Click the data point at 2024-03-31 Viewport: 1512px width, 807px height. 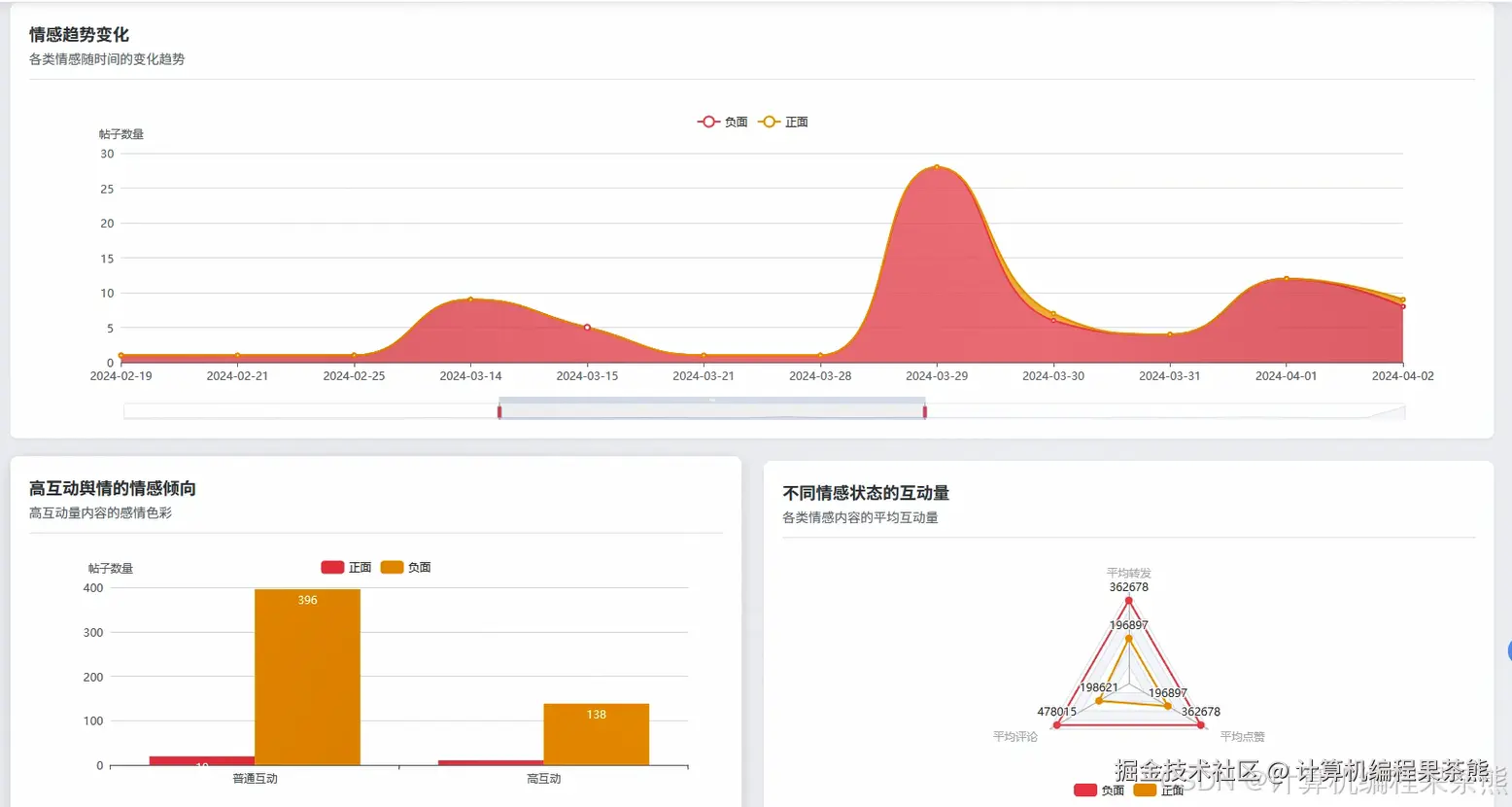(x=1170, y=334)
